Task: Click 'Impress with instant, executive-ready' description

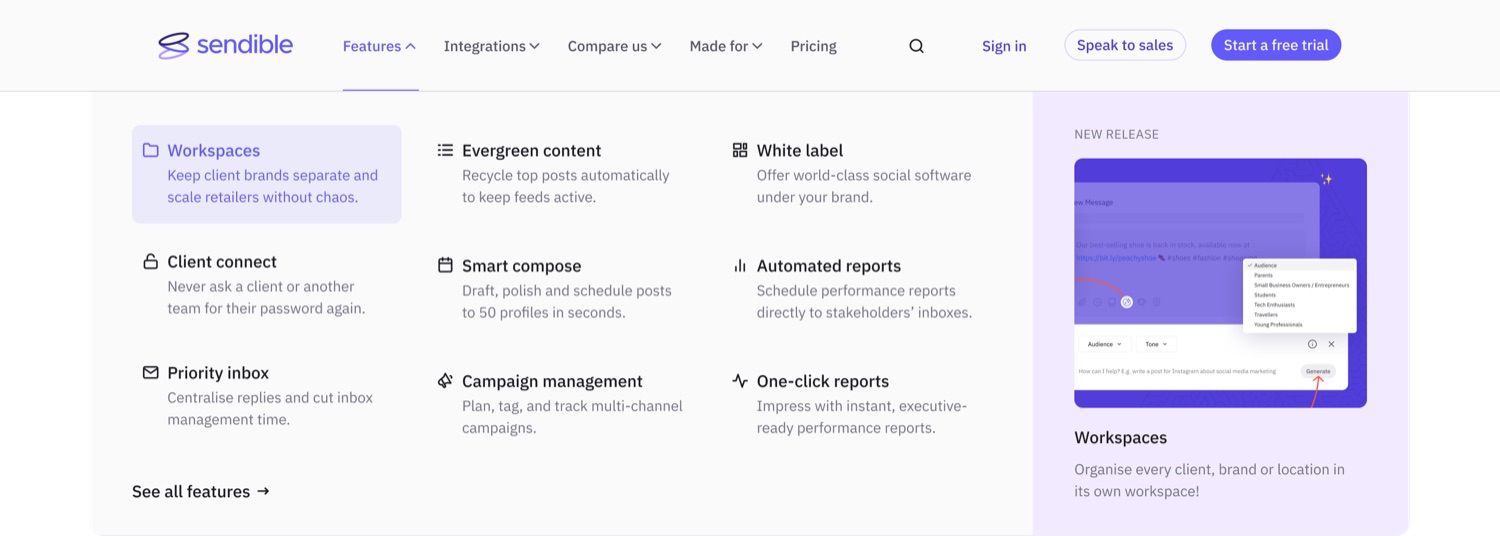Action: point(862,417)
